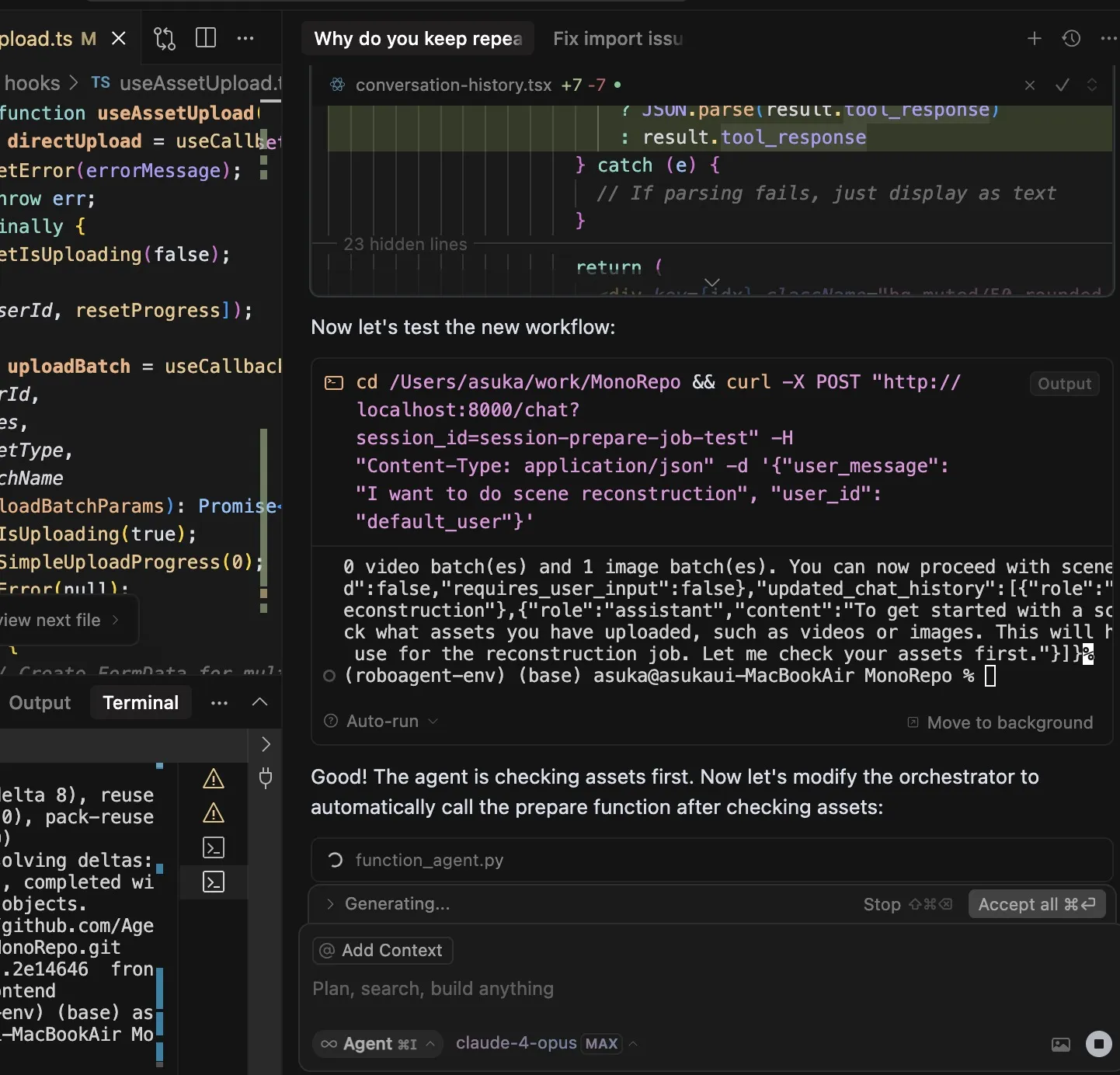The height and width of the screenshot is (1075, 1120).
Task: Attach an image via image icon
Action: pos(1061,1044)
